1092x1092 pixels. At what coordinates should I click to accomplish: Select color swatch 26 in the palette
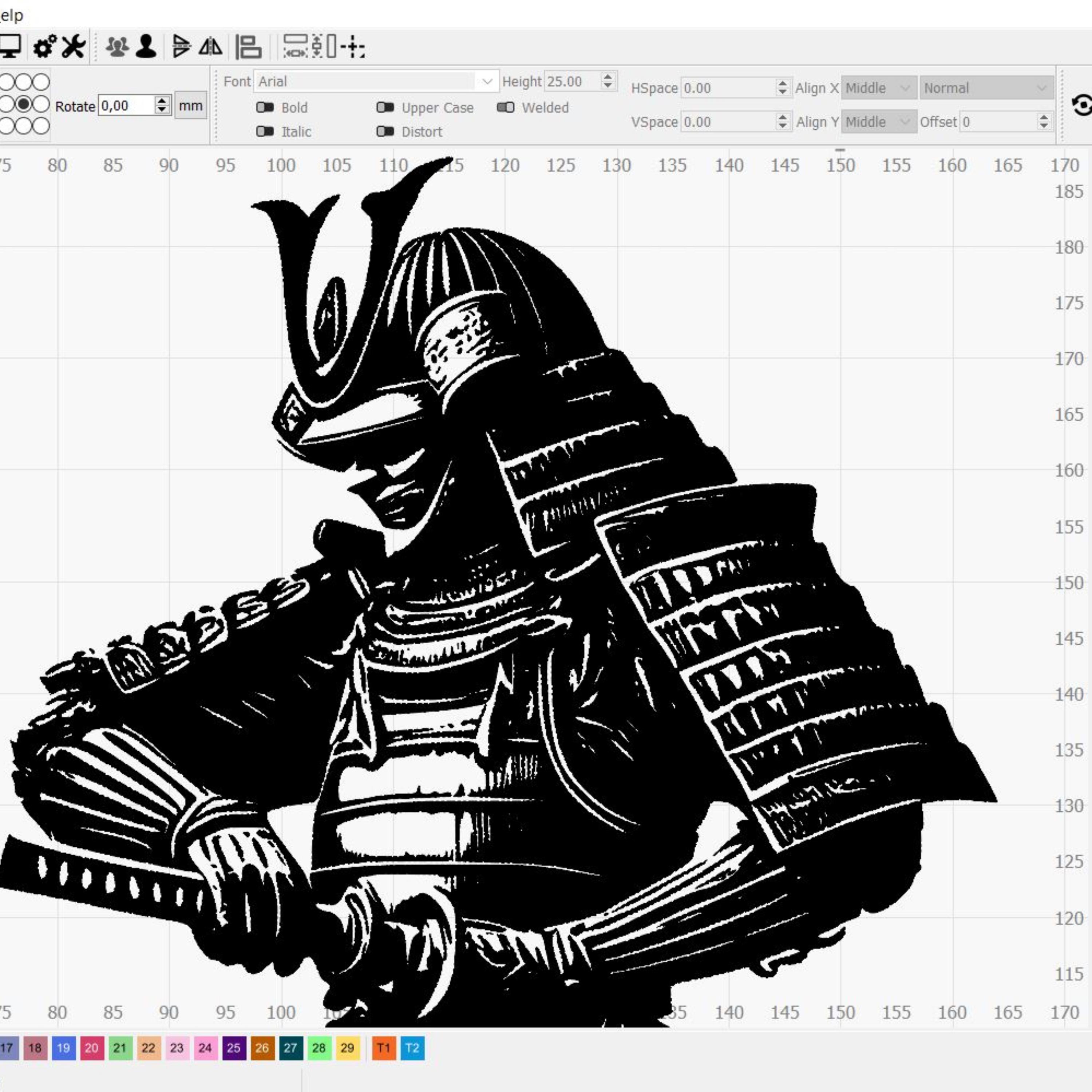click(x=262, y=1048)
